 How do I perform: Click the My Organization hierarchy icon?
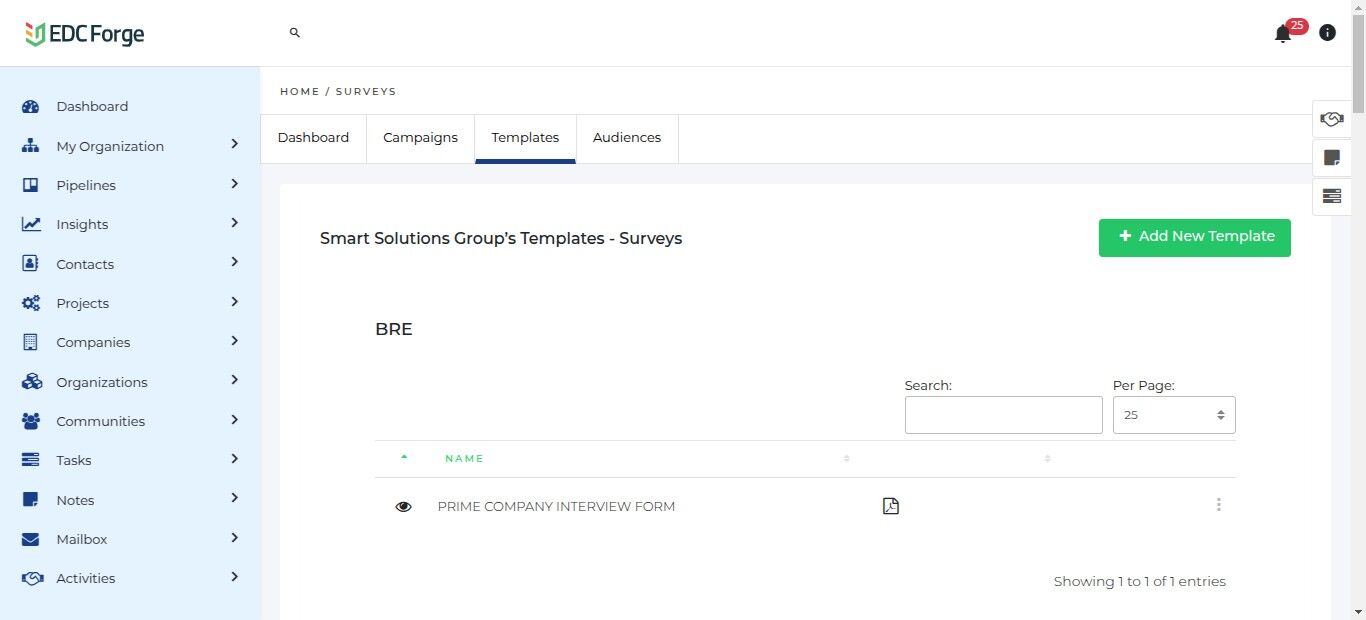pos(31,146)
